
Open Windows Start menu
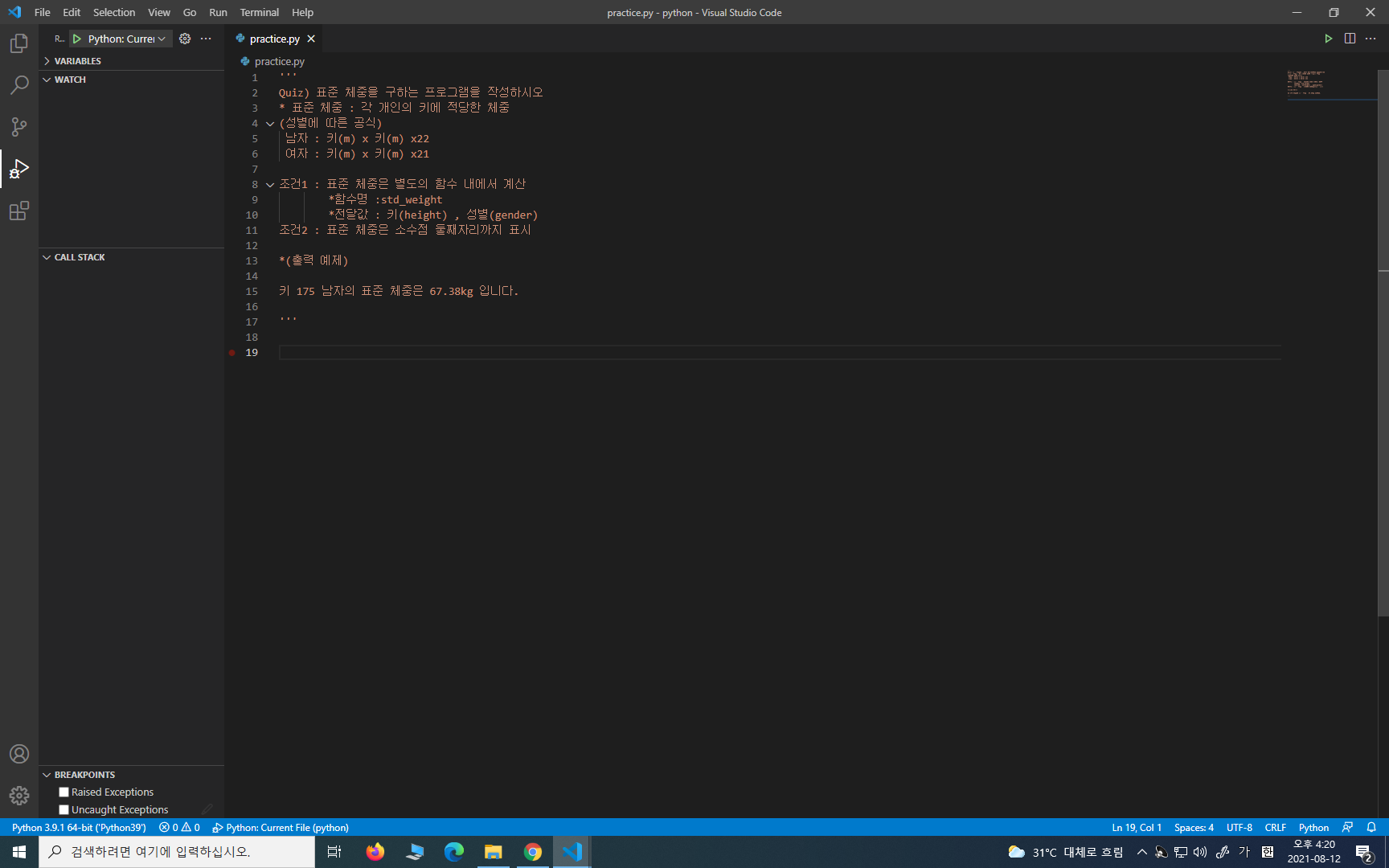click(x=19, y=852)
